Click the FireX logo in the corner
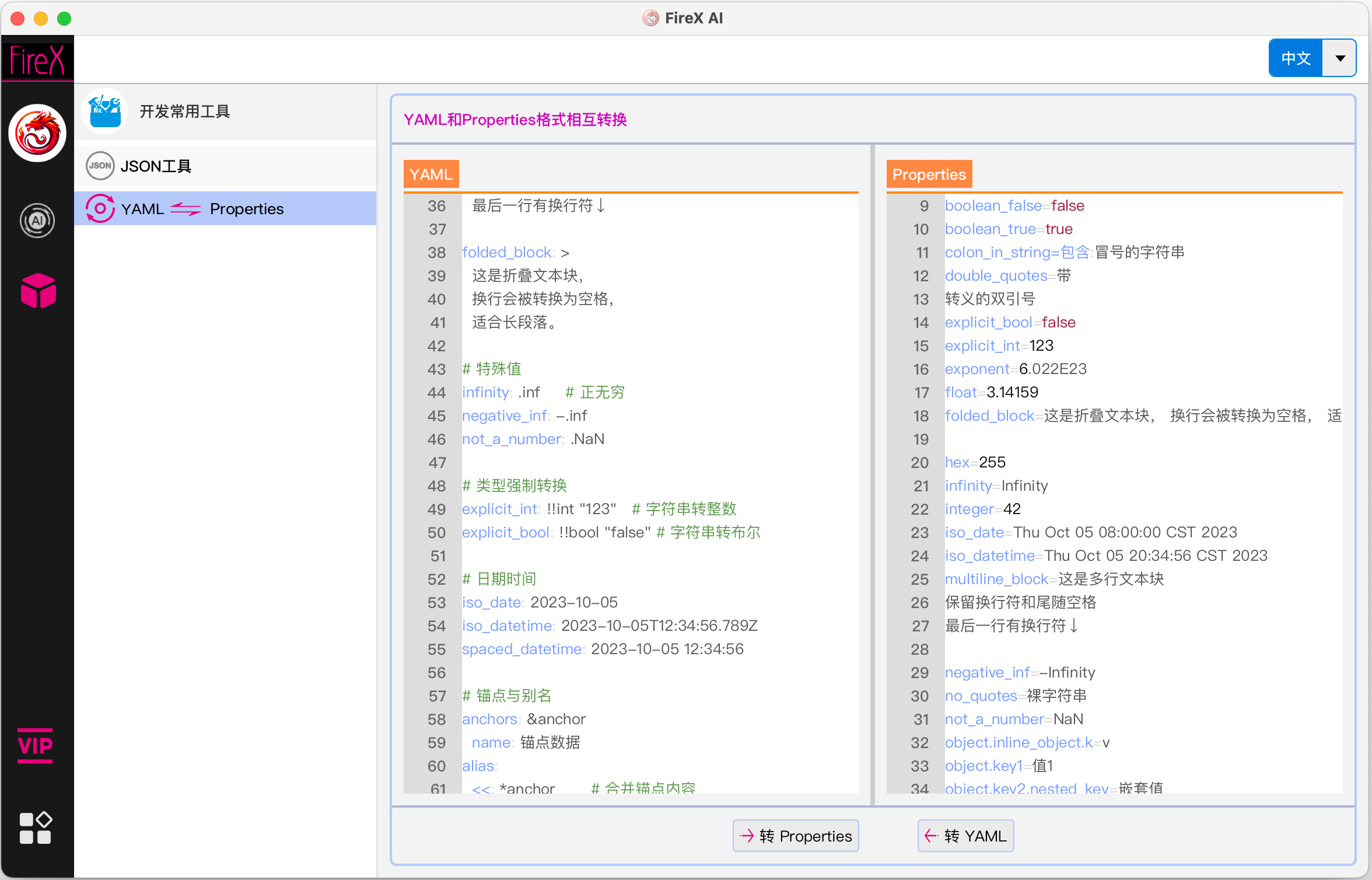The image size is (1372, 880). (37, 59)
